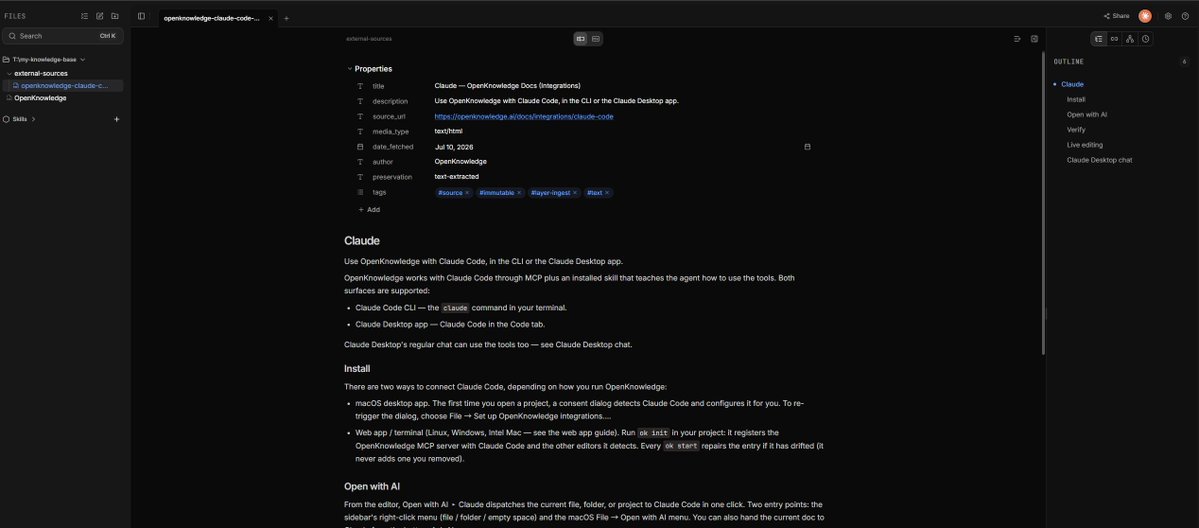Add a new property
Viewport: 1199px width, 528px height.
369,210
